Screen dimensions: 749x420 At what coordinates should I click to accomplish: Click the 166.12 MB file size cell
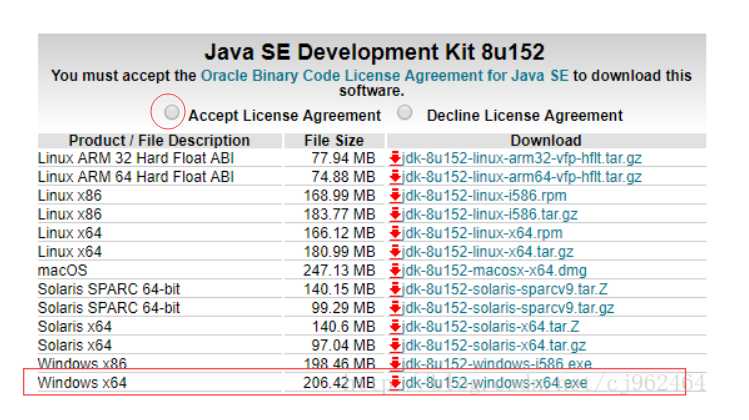(340, 233)
